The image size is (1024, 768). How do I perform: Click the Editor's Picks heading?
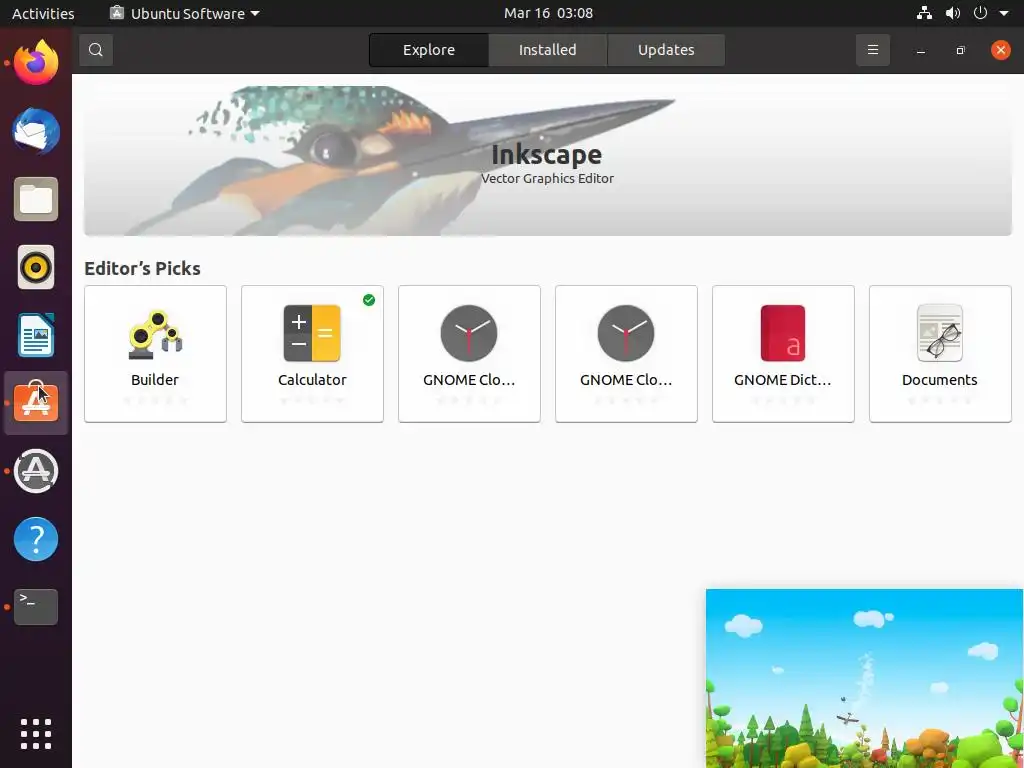pos(142,268)
